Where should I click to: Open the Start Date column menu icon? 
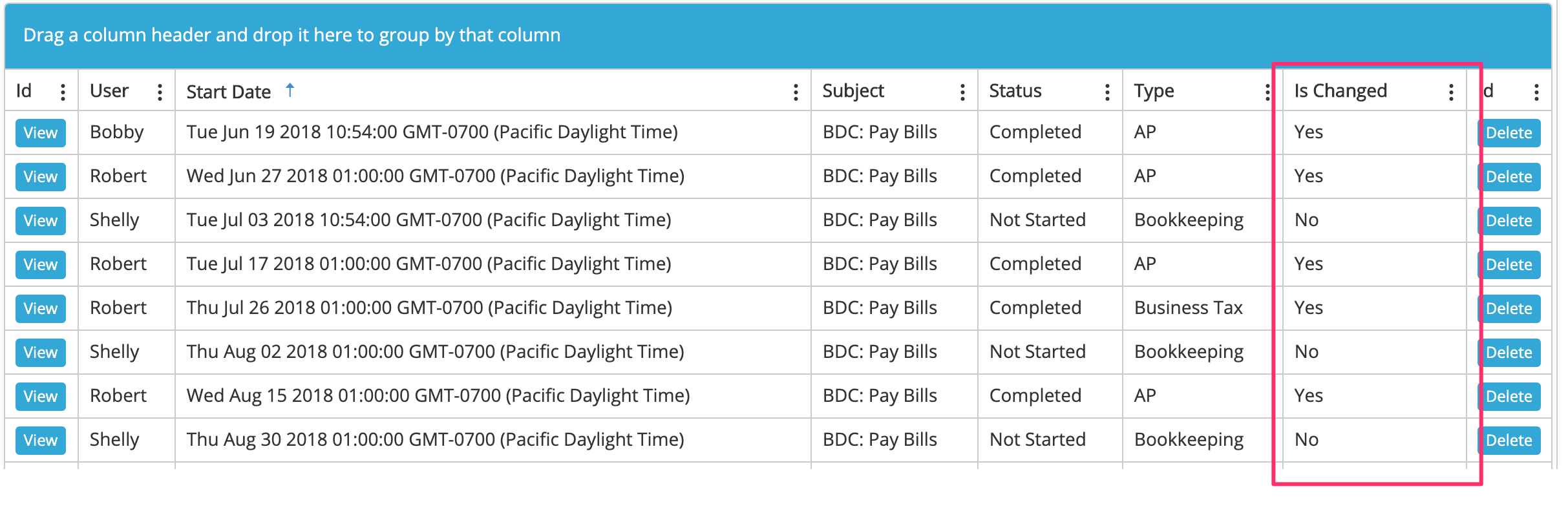click(796, 92)
